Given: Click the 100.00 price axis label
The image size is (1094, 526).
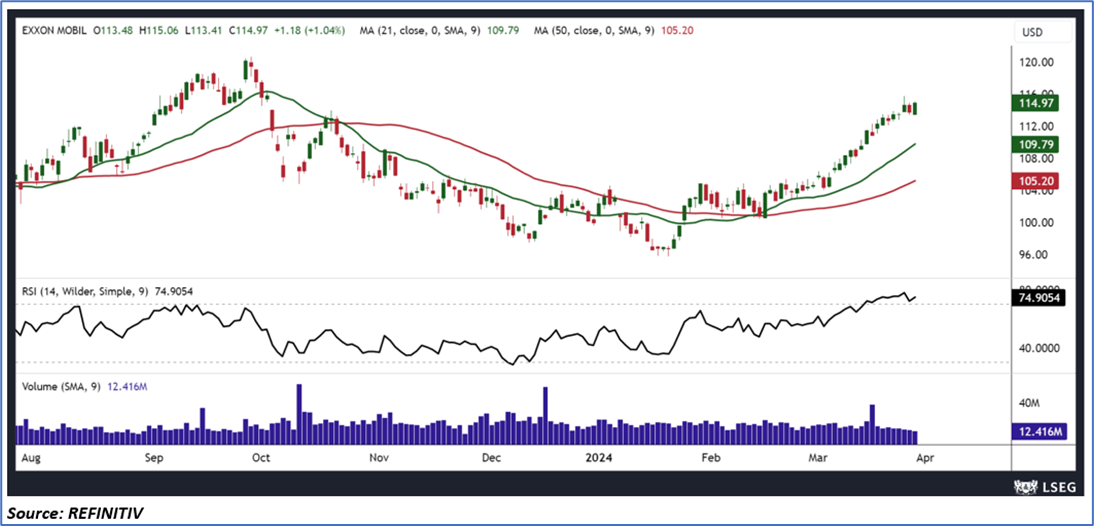Looking at the screenshot, I should [1036, 223].
